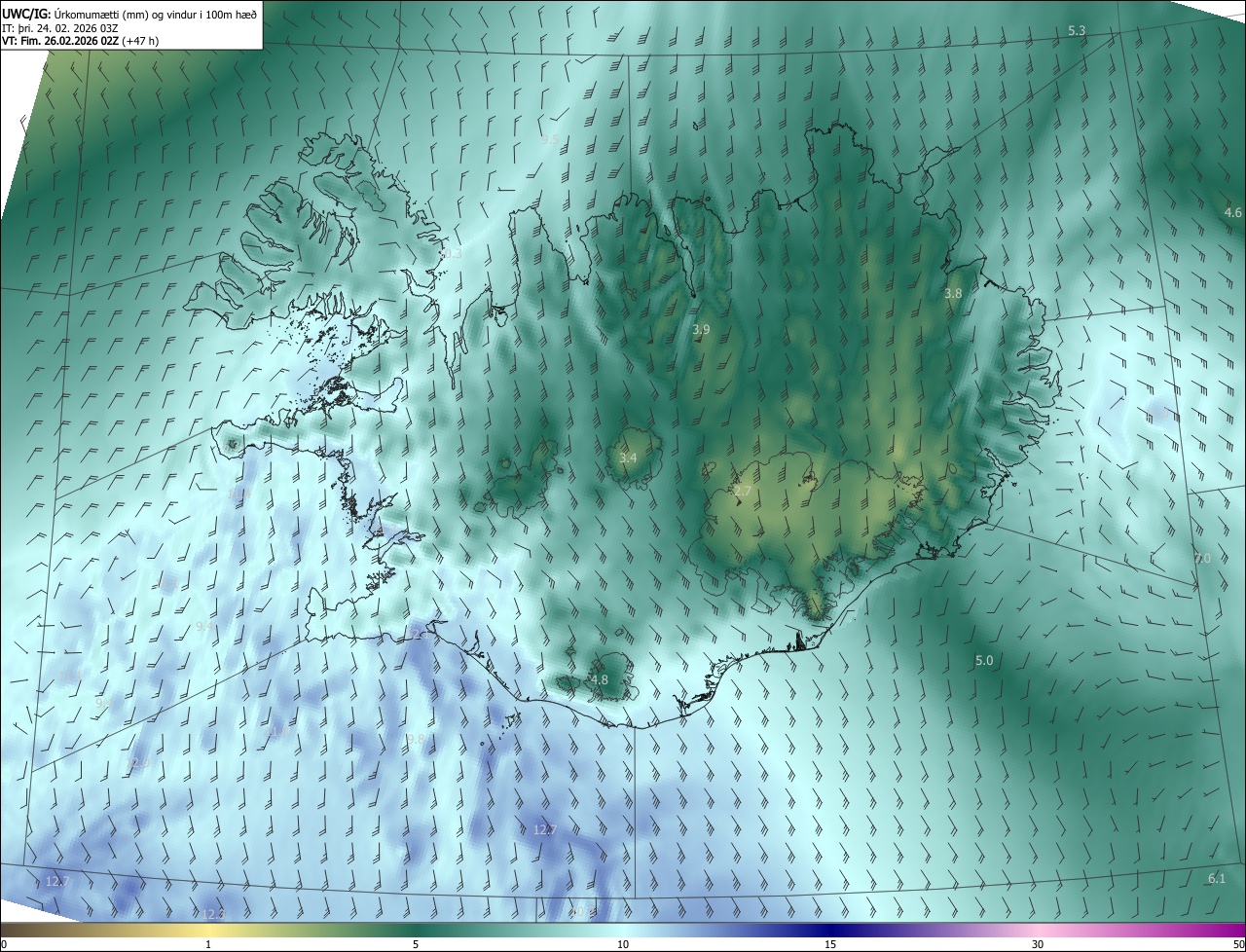Click the title 'Úrkomumætti (mm) og vindur í 100m hæð'

[155, 14]
